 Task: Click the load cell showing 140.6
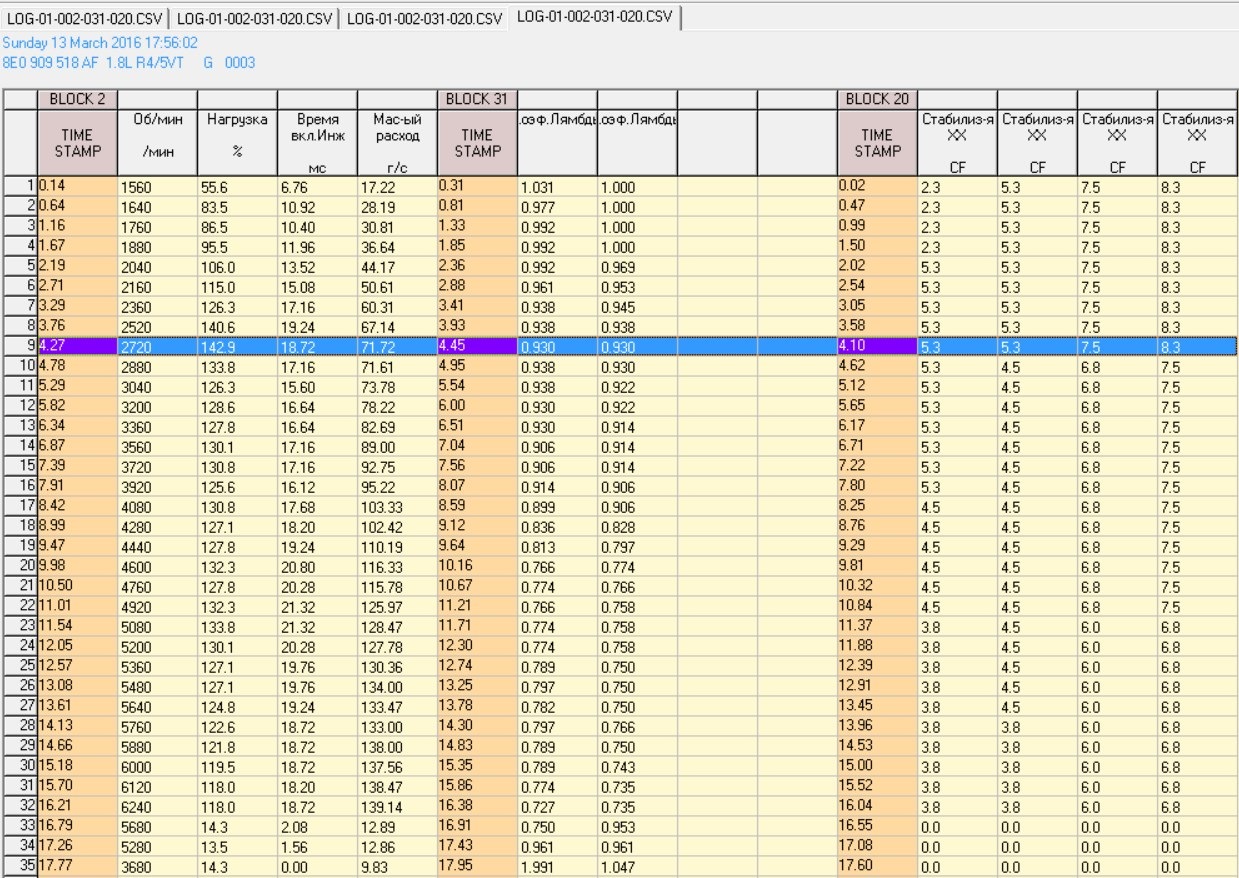point(238,327)
